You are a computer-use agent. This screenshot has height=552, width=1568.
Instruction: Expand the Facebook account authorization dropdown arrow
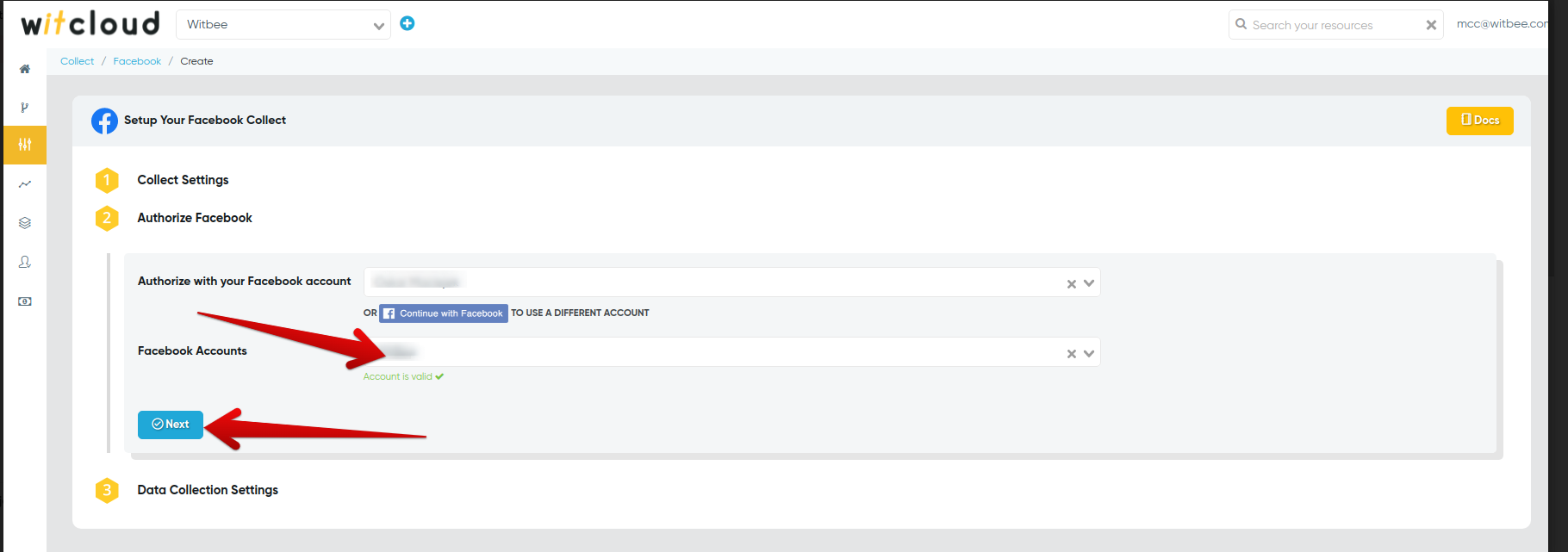point(1089,283)
